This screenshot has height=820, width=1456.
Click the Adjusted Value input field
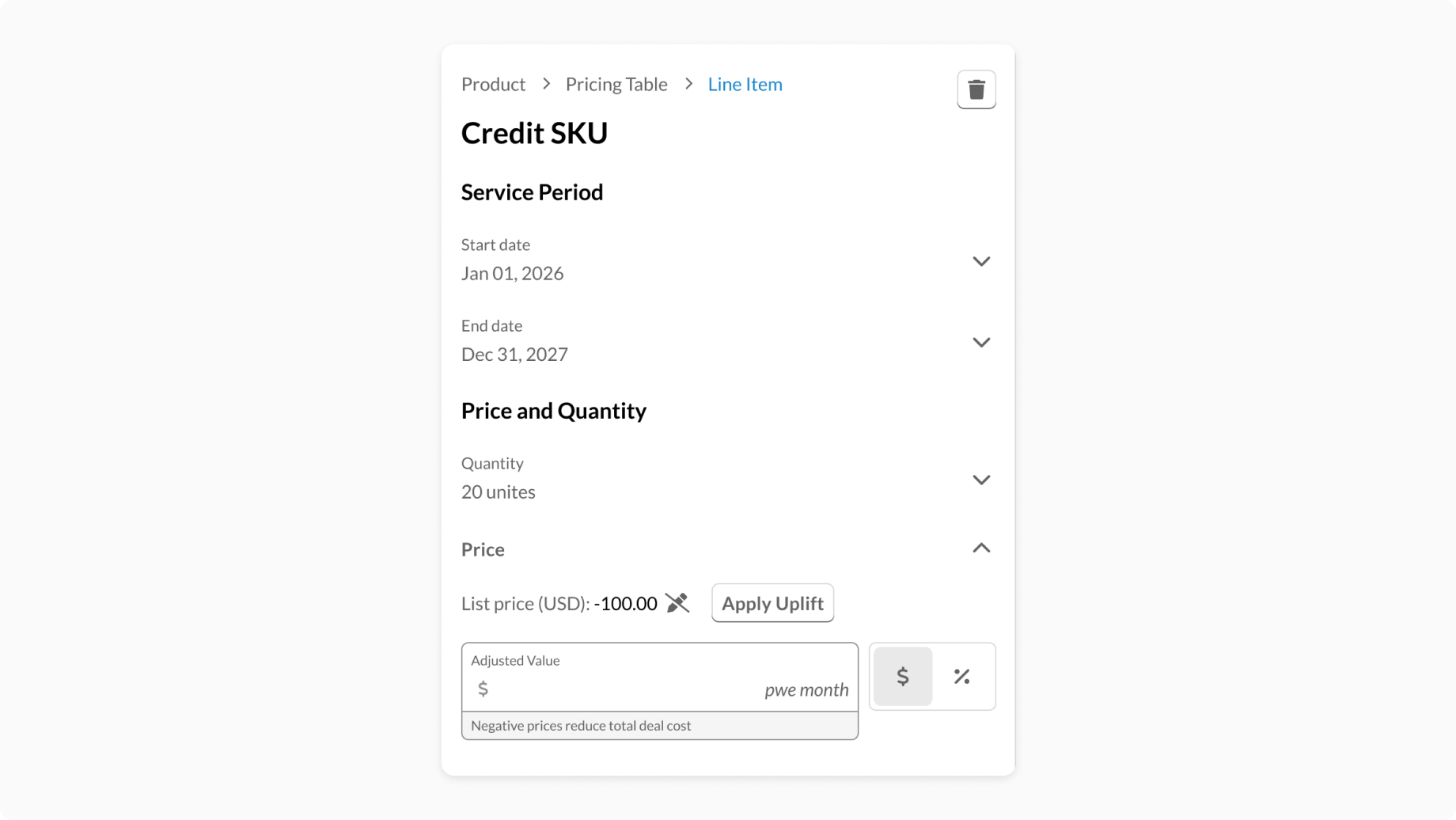tap(625, 689)
